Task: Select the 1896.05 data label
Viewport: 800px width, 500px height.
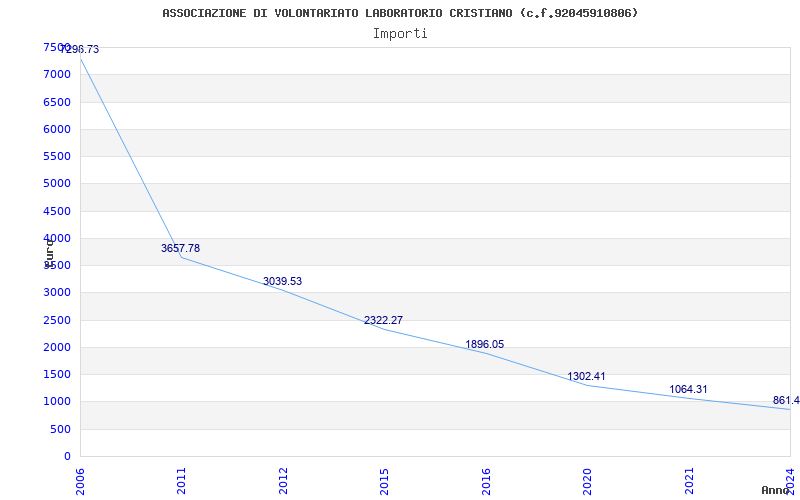Action: [485, 344]
